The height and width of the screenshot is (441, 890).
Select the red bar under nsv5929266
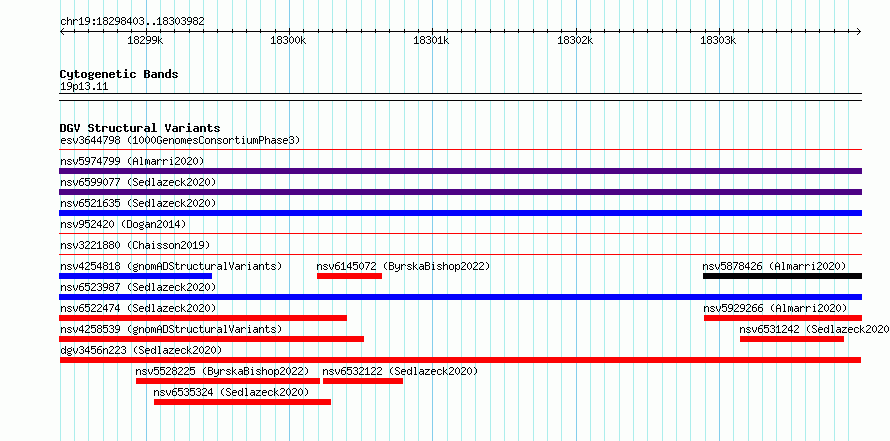point(783,318)
